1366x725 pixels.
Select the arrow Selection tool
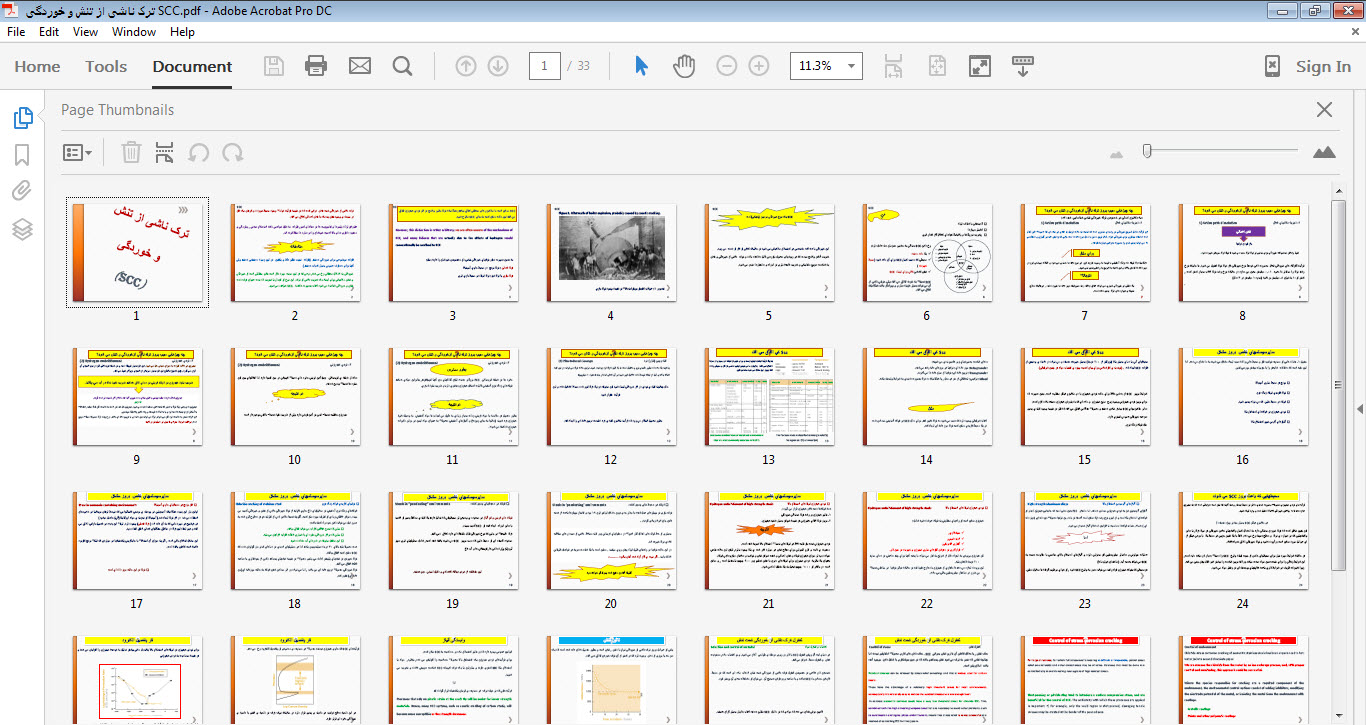click(x=642, y=66)
